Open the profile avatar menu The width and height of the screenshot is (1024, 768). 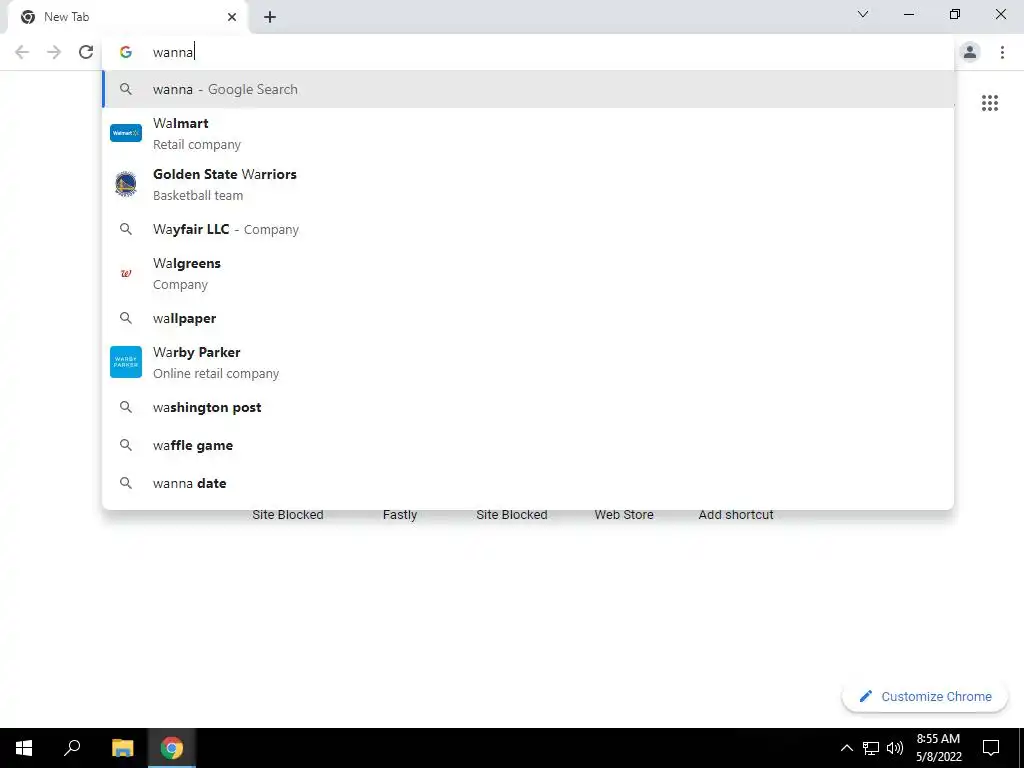point(970,52)
